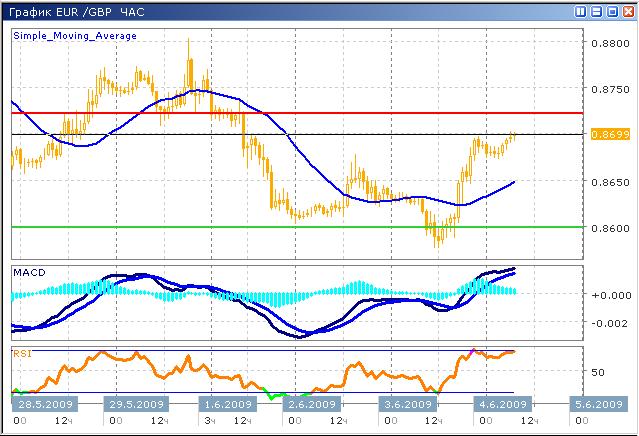Click the pause button in title bar
The width and height of the screenshot is (639, 436).
[582, 11]
